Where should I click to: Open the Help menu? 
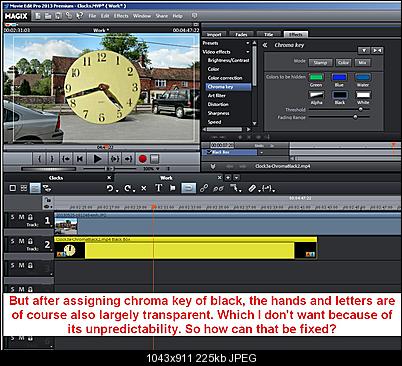pyautogui.click(x=177, y=16)
